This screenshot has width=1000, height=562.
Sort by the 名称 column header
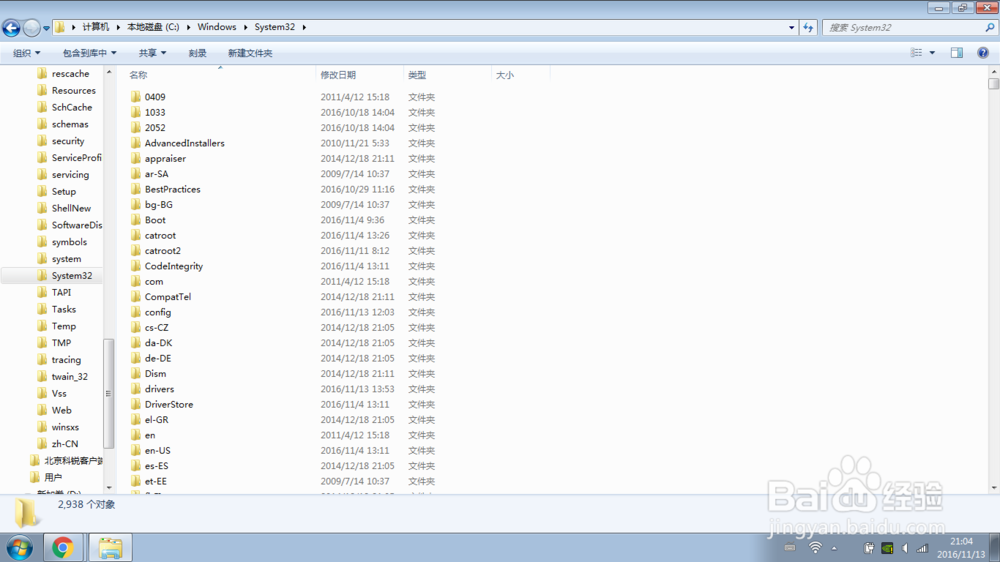138,75
